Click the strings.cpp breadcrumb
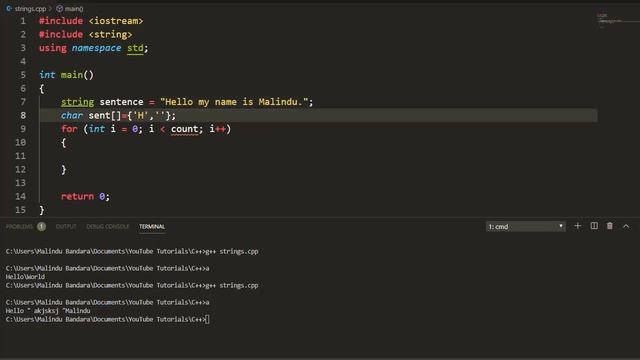 (30, 9)
